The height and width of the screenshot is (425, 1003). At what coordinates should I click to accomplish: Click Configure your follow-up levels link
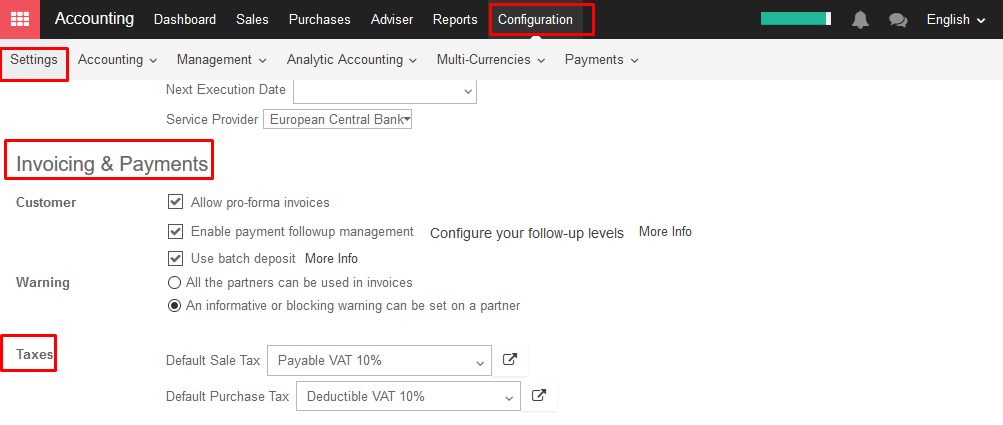click(526, 233)
